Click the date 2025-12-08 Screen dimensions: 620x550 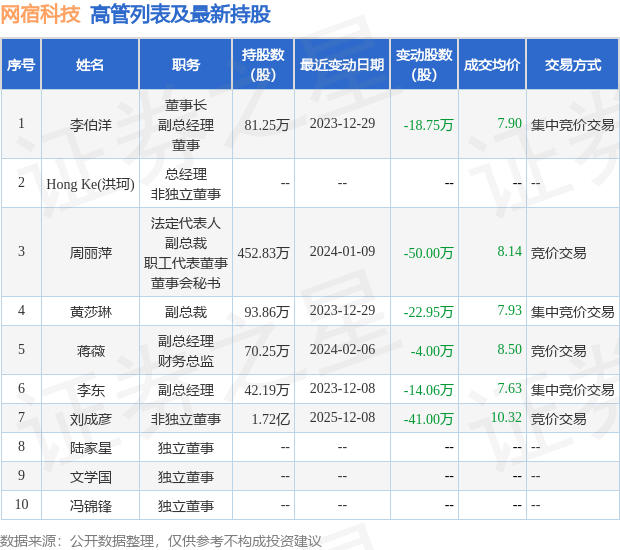[x=342, y=418]
